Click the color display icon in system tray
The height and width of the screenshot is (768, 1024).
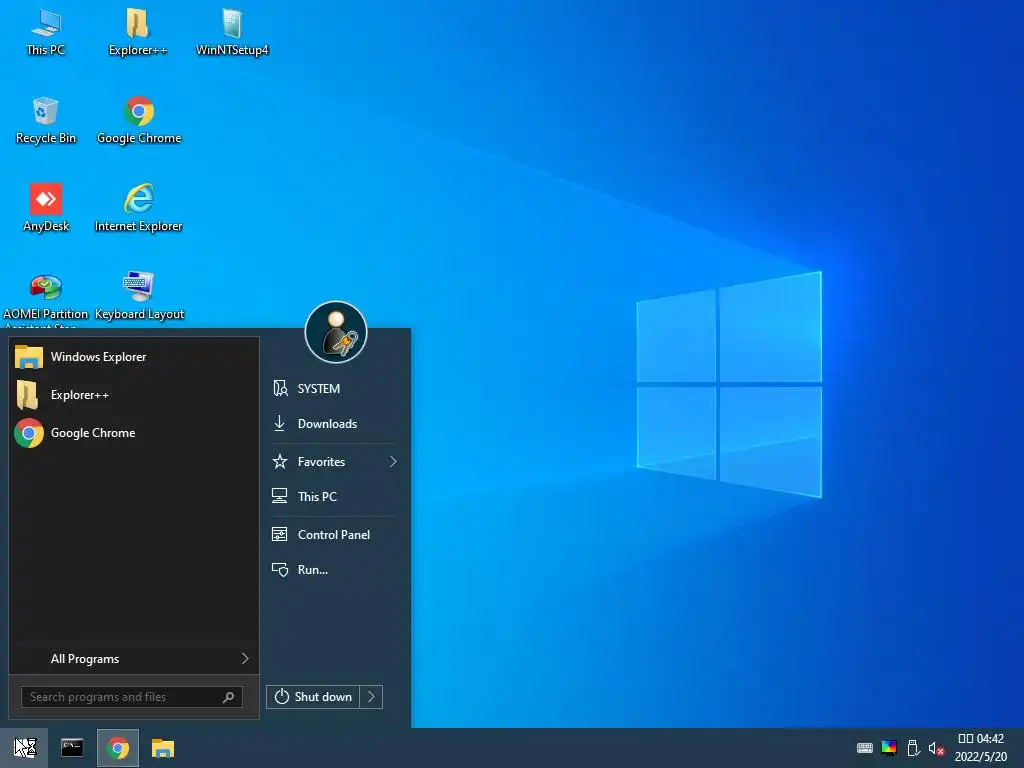[x=889, y=748]
